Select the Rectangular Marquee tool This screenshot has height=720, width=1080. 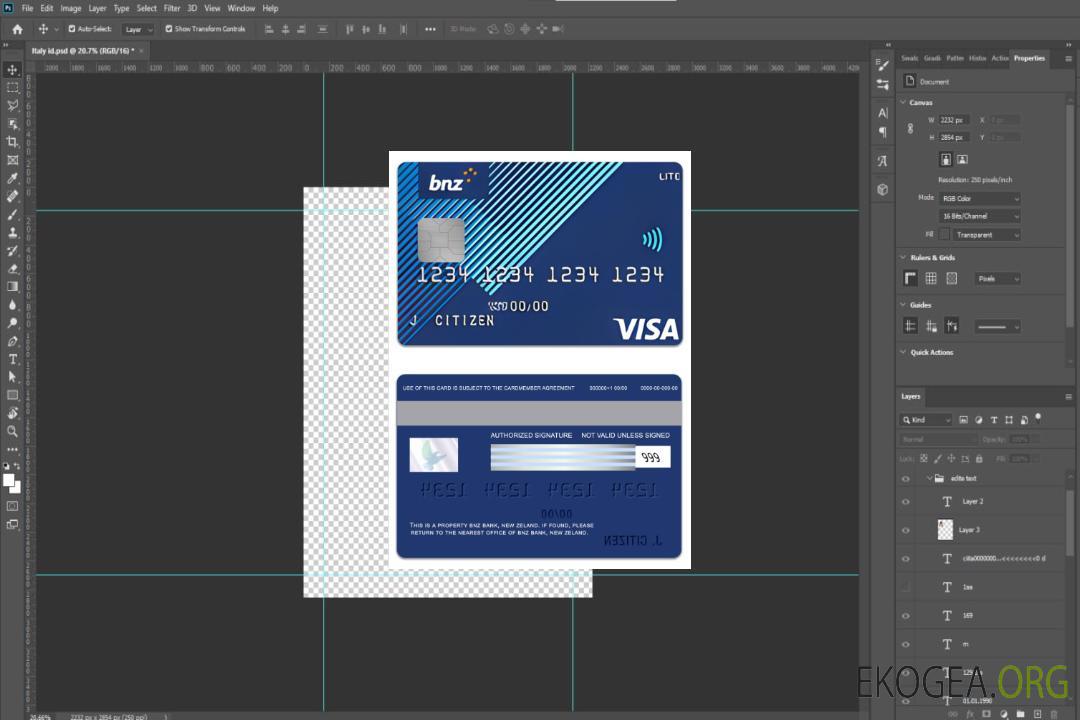(x=12, y=88)
